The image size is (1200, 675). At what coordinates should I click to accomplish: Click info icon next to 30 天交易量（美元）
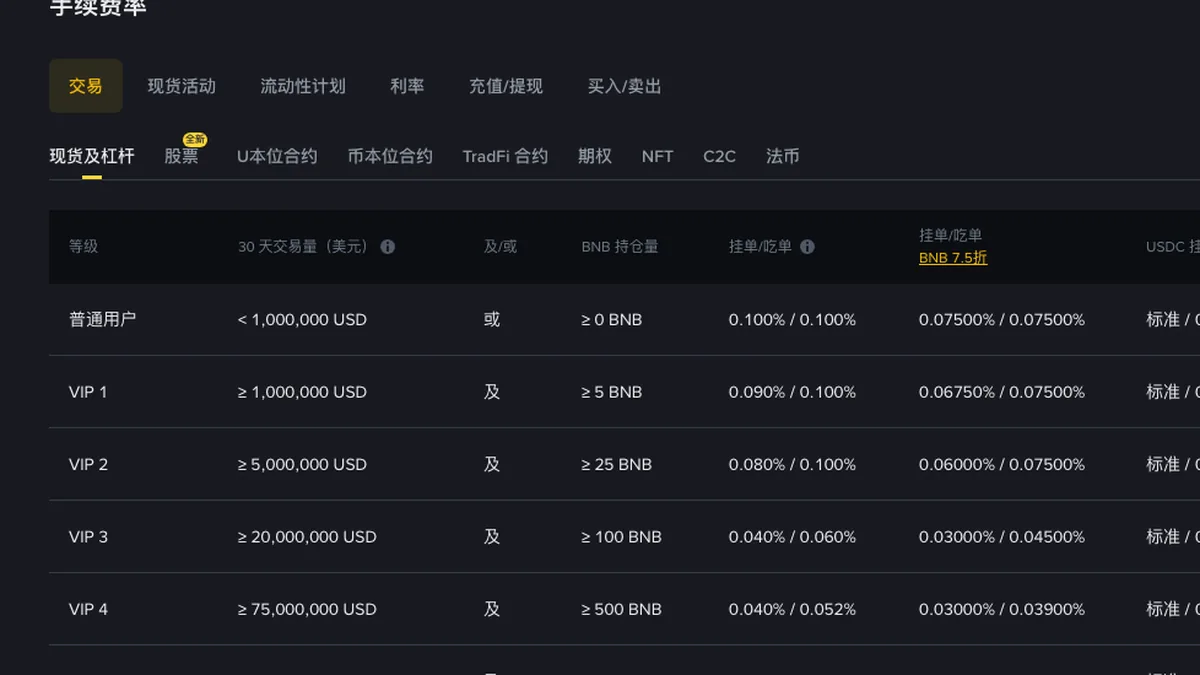(388, 246)
